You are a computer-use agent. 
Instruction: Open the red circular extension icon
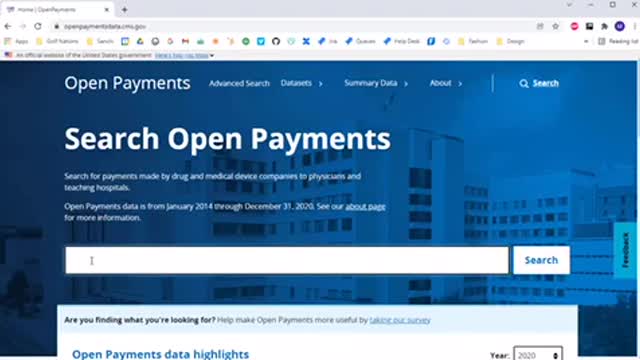click(574, 26)
